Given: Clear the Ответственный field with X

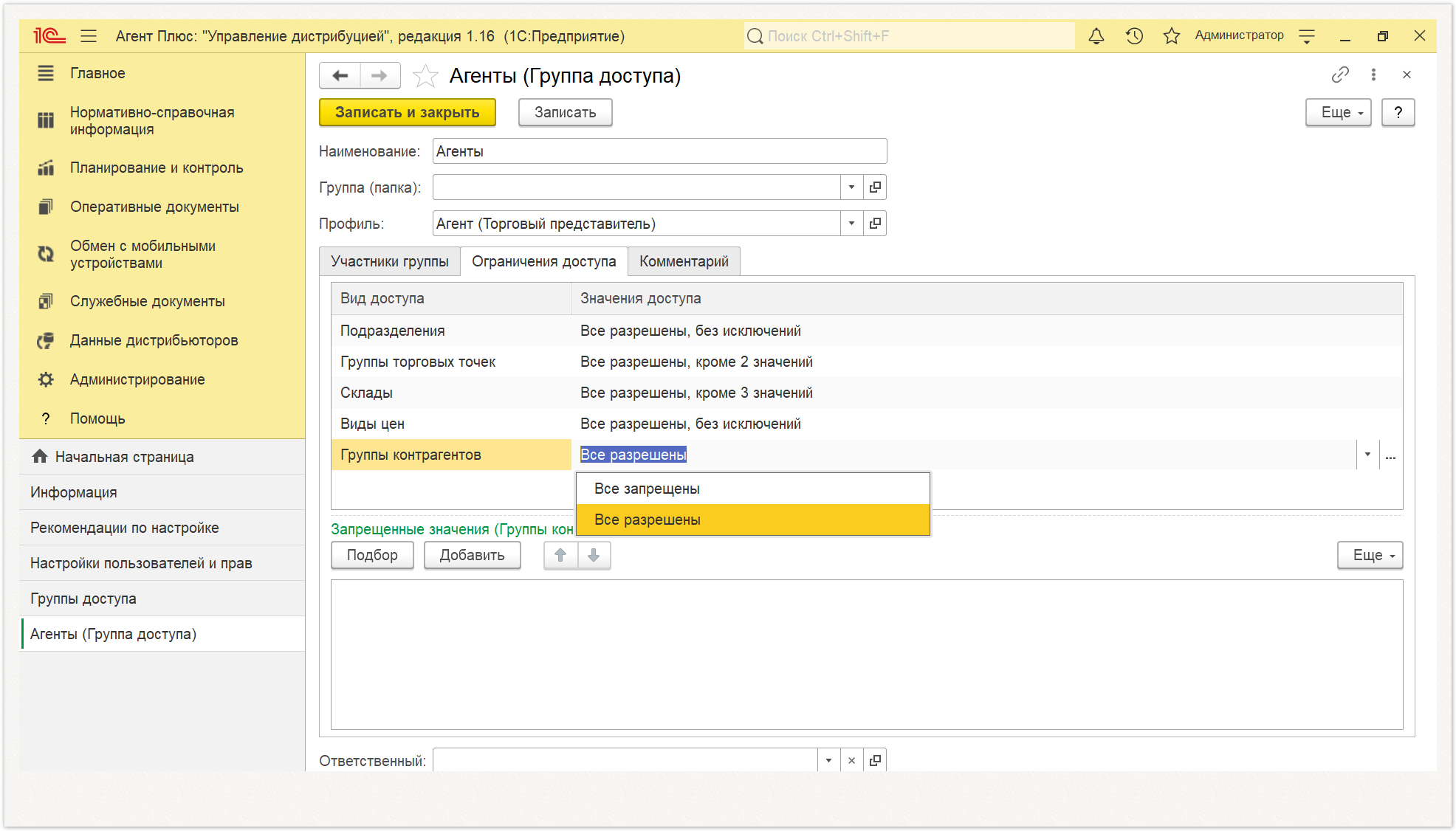Looking at the screenshot, I should tap(851, 760).
